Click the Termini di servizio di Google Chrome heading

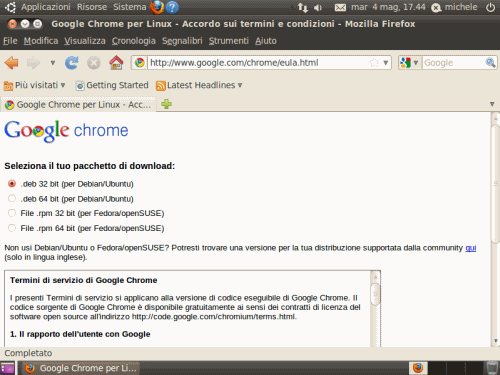coord(83,280)
